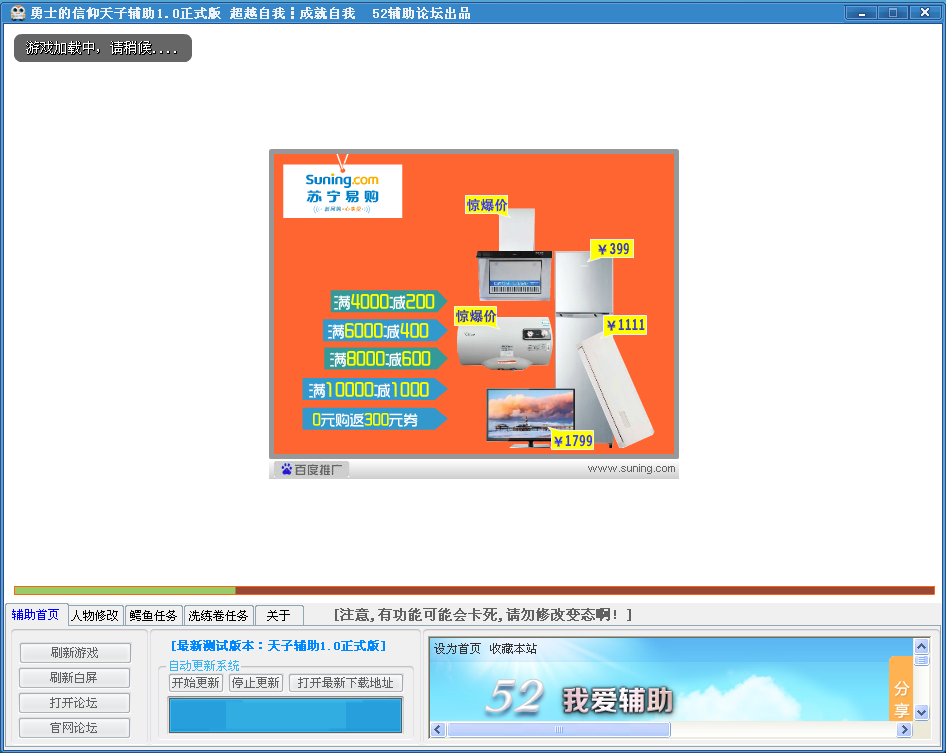Click the www.suning.com link under ad
This screenshot has height=753, width=946.
point(631,468)
